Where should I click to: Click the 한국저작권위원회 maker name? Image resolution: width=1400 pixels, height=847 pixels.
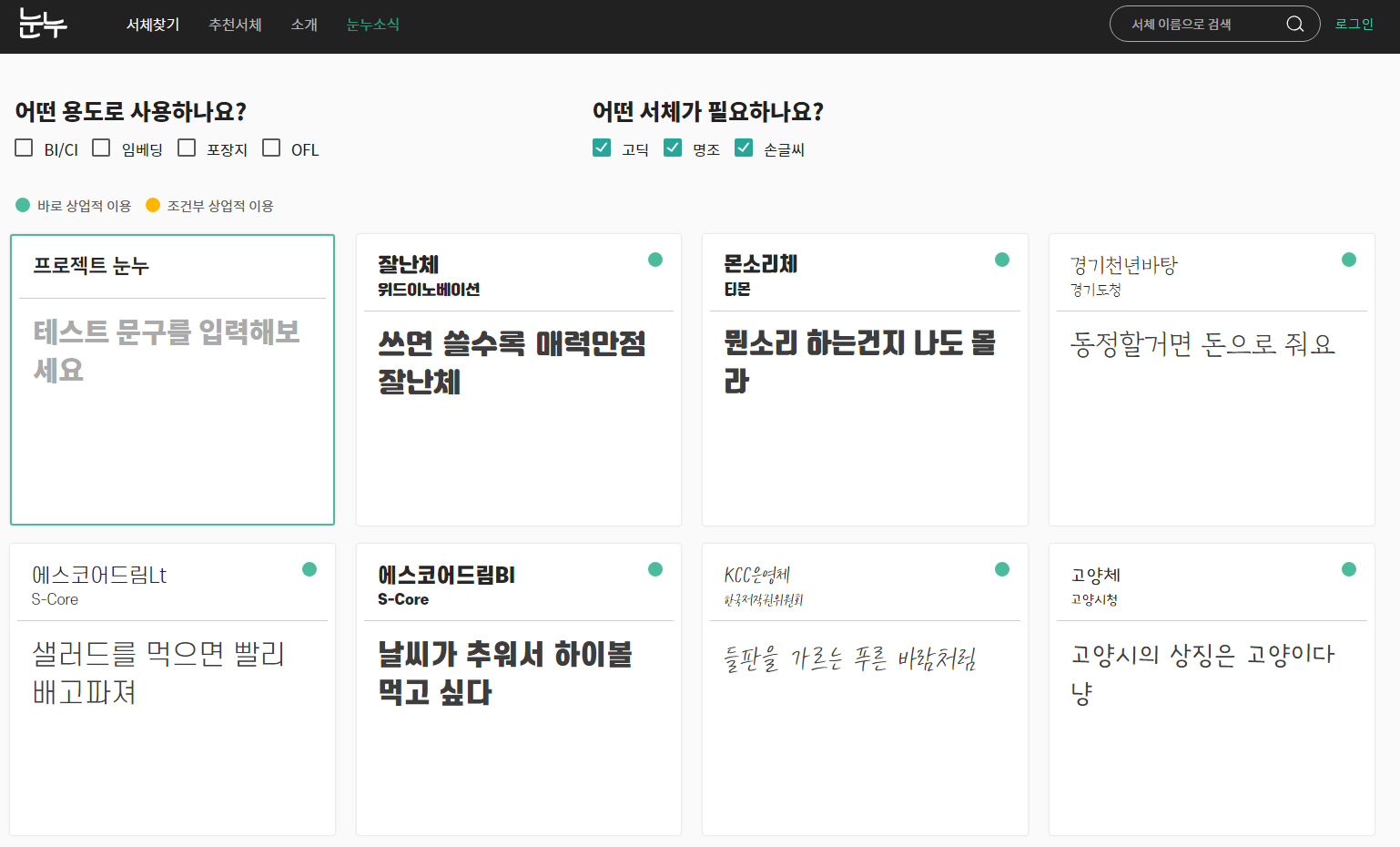[x=764, y=600]
